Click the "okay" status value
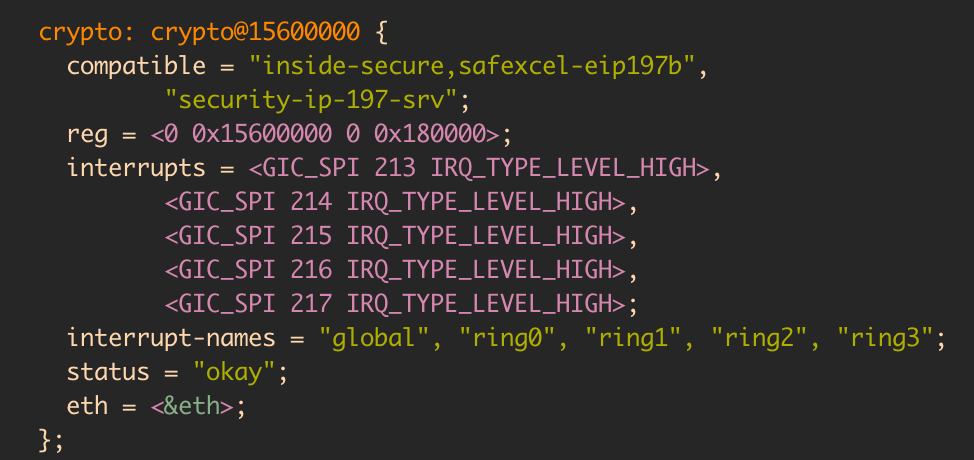Image resolution: width=974 pixels, height=460 pixels. tap(234, 372)
